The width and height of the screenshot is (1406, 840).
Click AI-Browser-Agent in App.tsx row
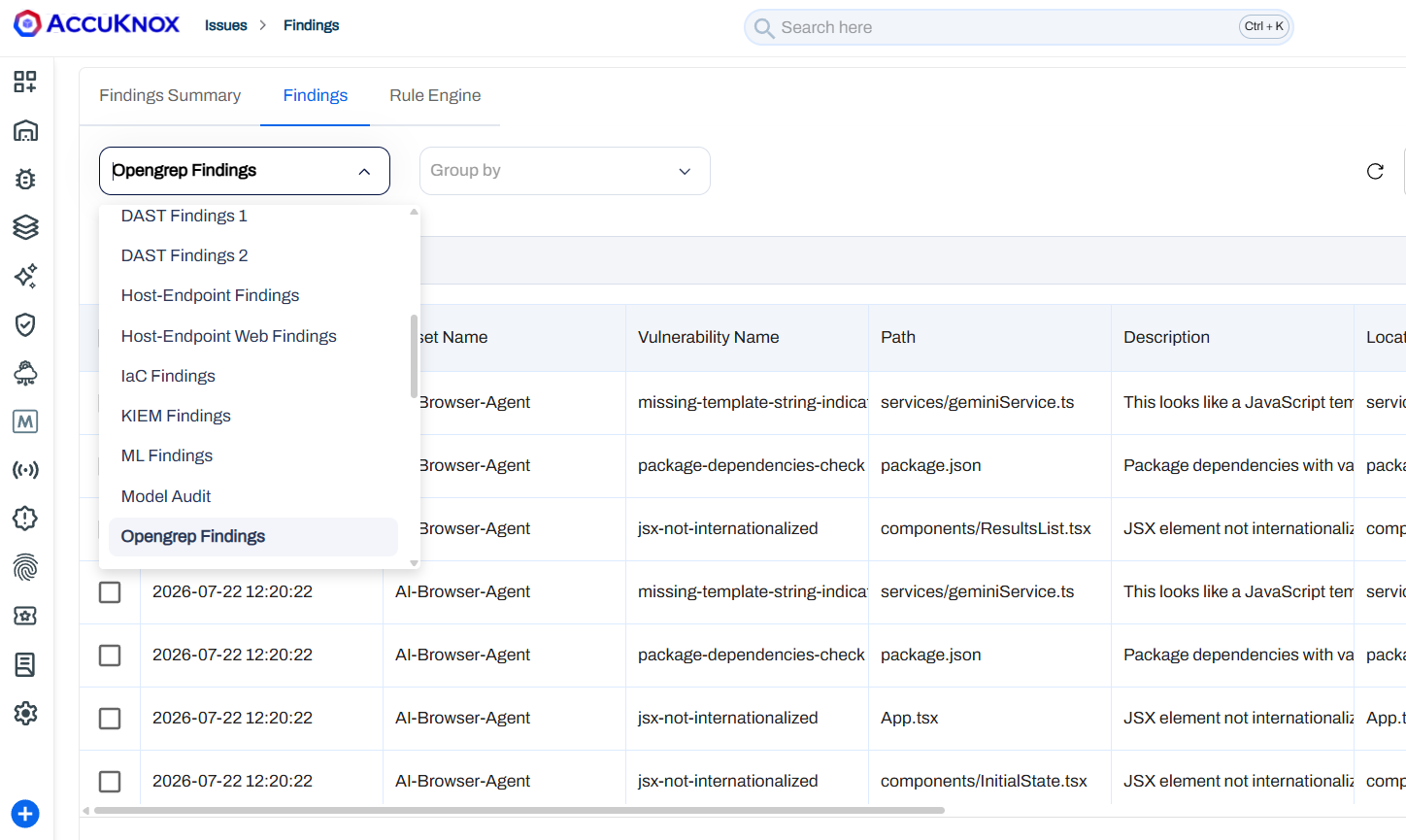[x=463, y=718]
